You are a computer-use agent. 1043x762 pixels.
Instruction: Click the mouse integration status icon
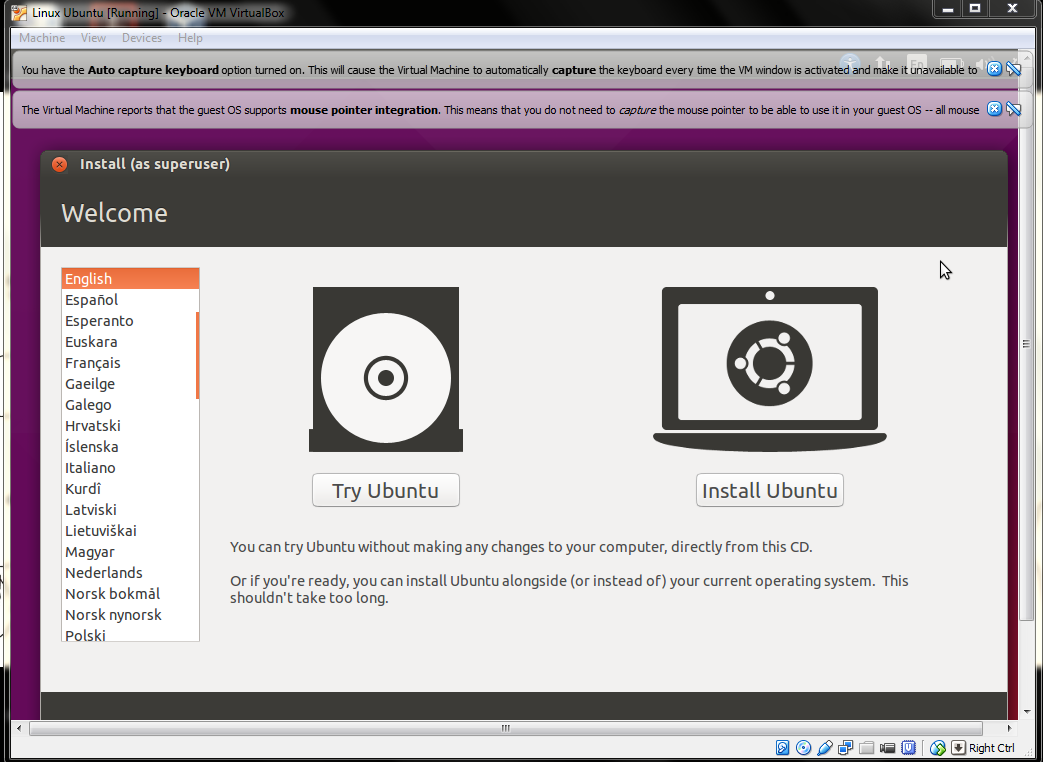(x=937, y=747)
